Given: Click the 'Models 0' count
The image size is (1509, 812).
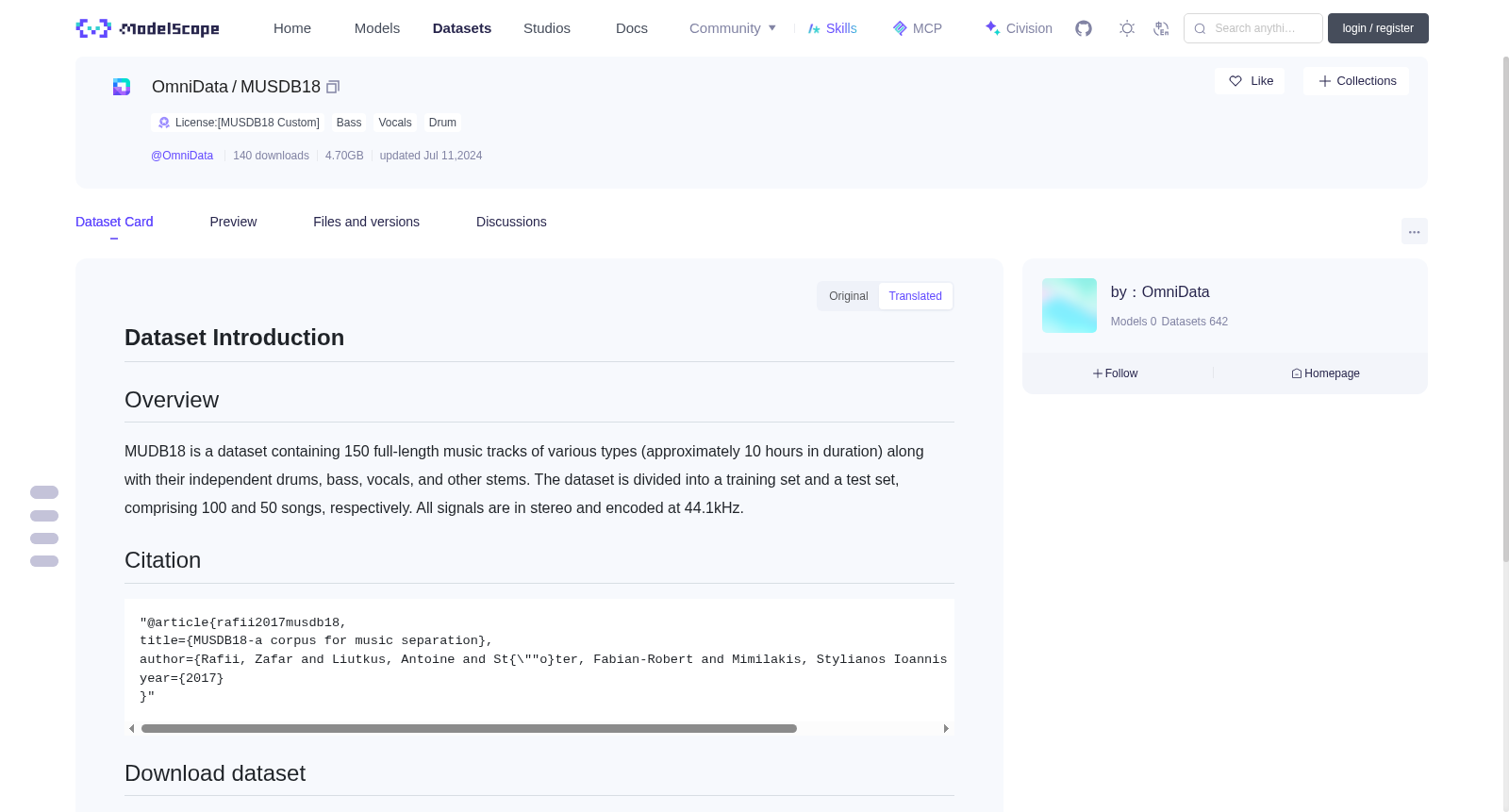Looking at the screenshot, I should click(1134, 322).
